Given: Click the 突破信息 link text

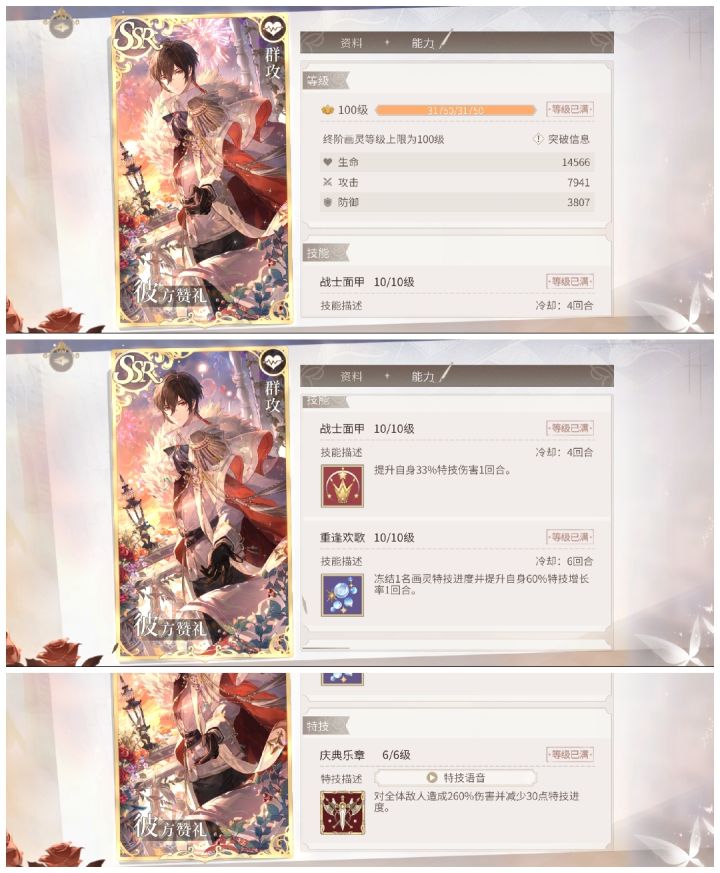Looking at the screenshot, I should (x=569, y=139).
